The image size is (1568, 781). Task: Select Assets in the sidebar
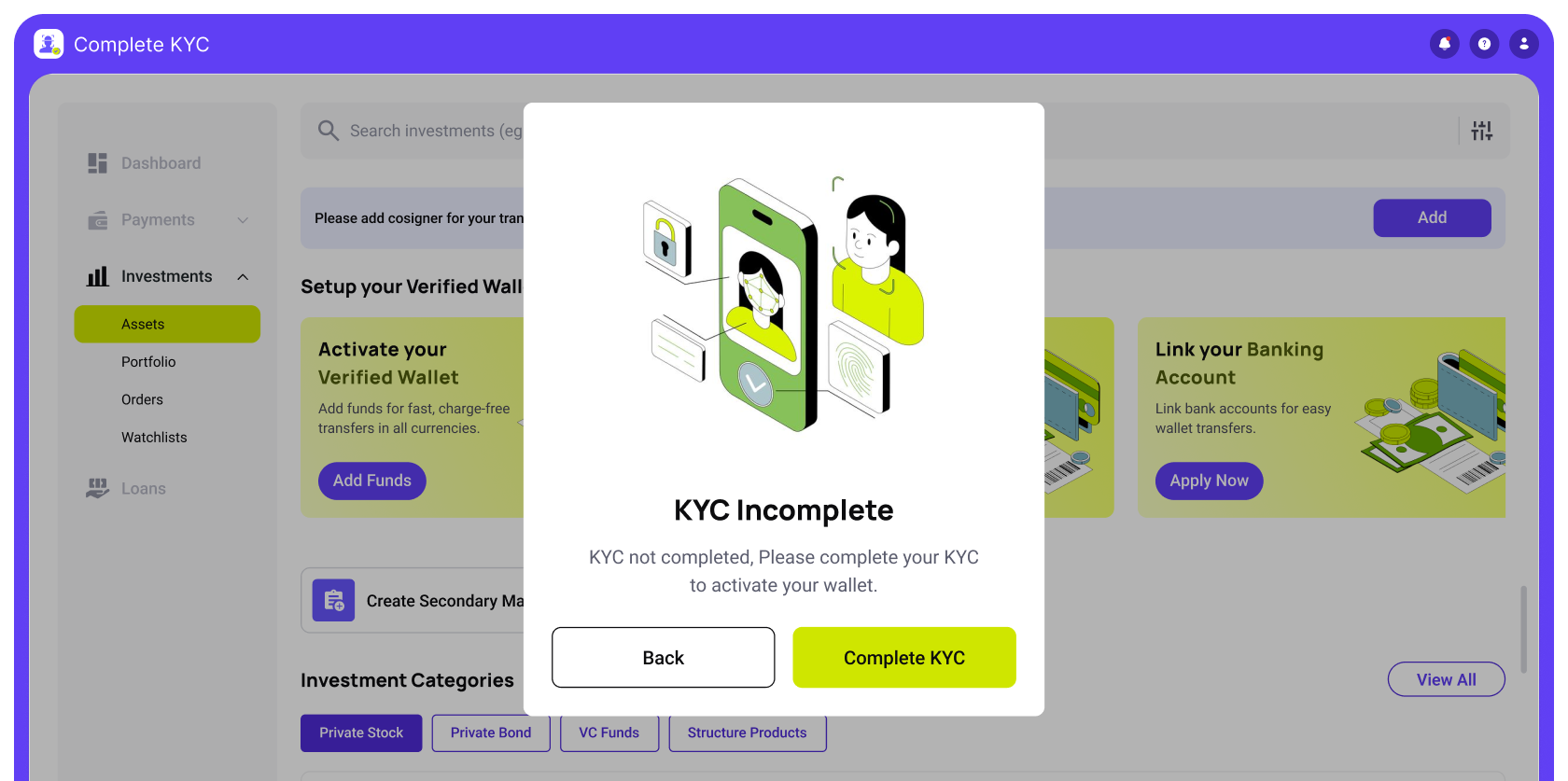click(x=167, y=324)
